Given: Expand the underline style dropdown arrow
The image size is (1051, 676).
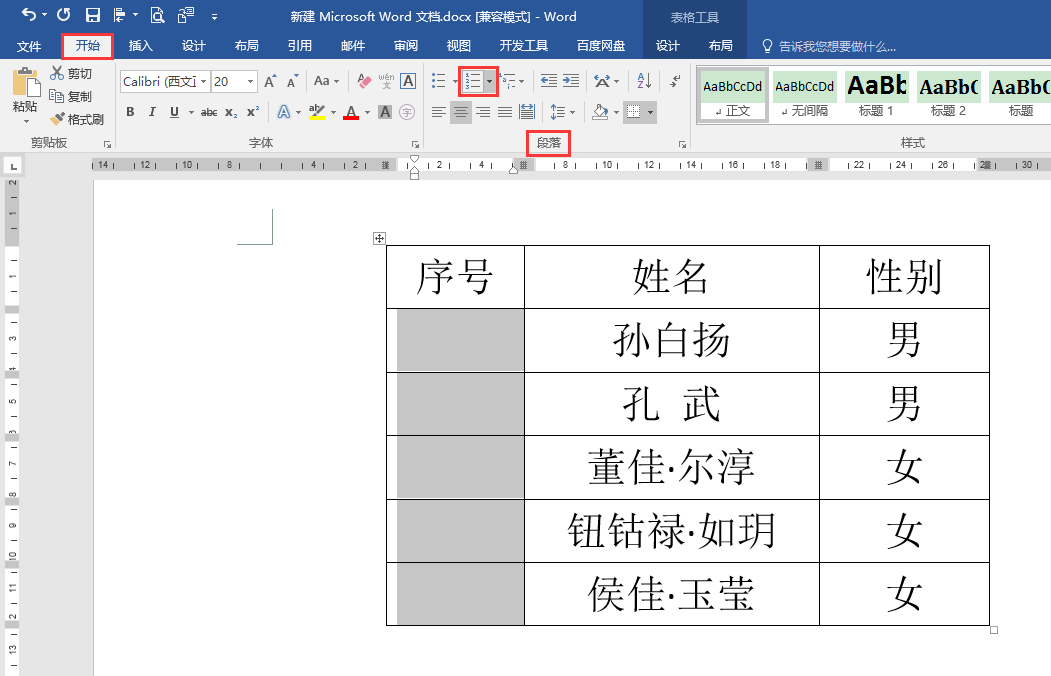Looking at the screenshot, I should (191, 113).
